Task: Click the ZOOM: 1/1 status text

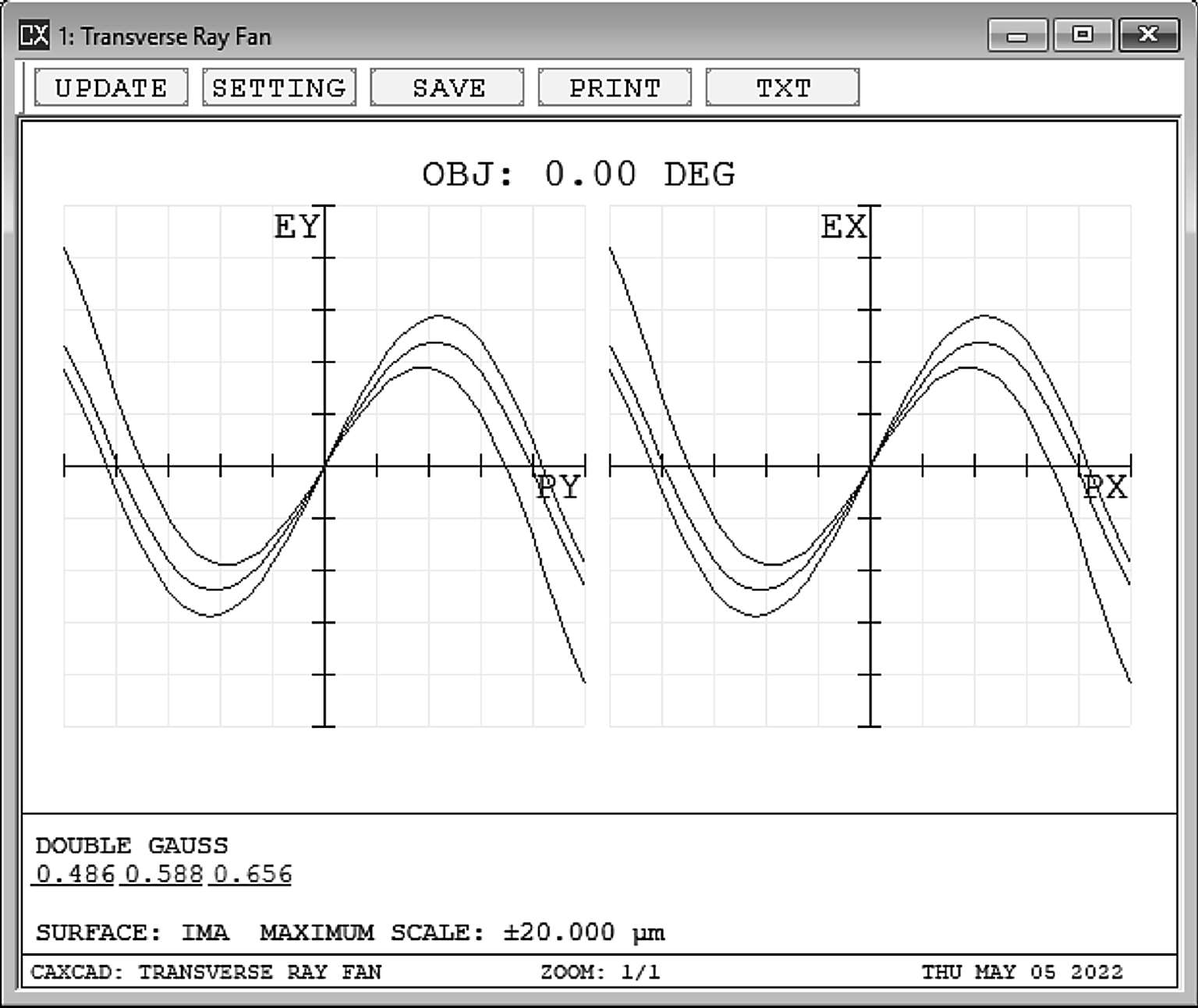Action: [600, 972]
